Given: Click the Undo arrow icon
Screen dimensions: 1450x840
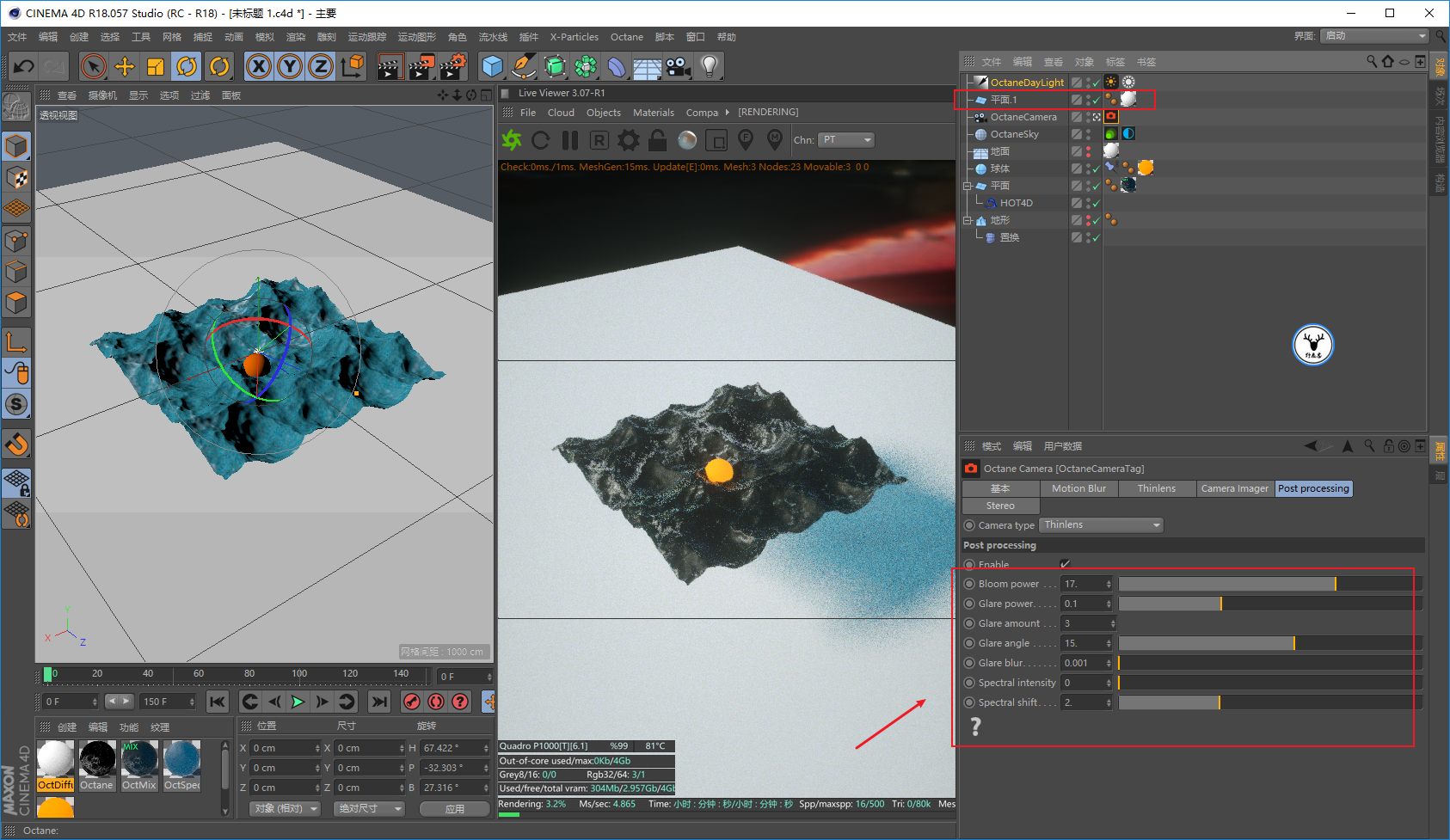Looking at the screenshot, I should coord(24,66).
